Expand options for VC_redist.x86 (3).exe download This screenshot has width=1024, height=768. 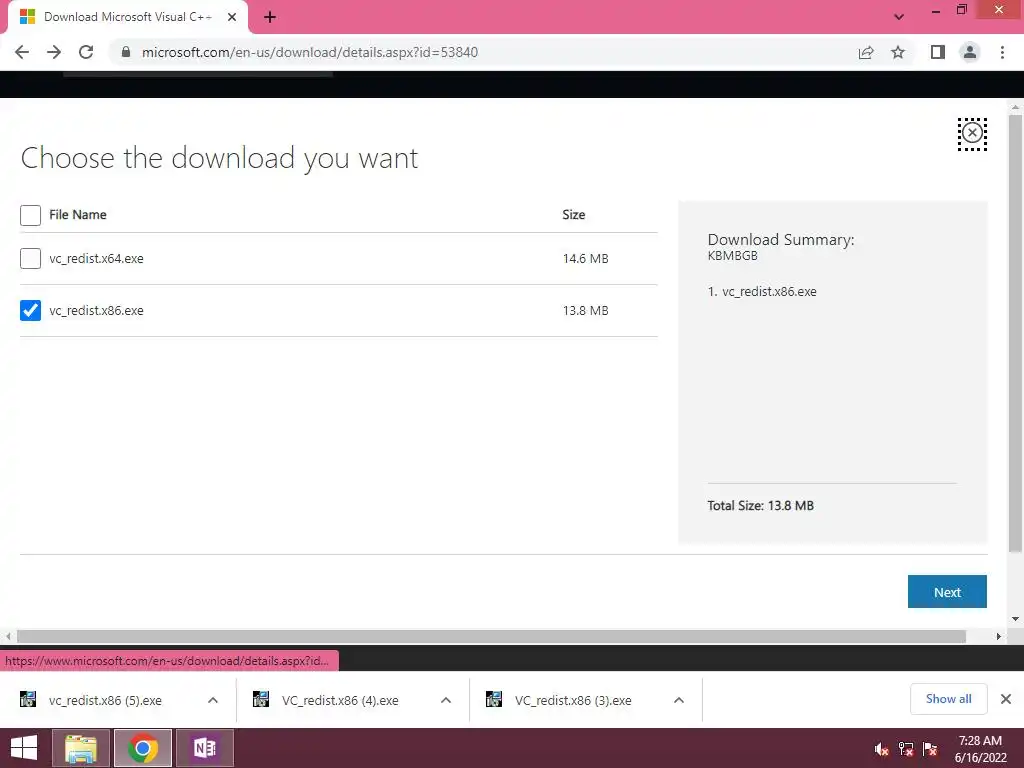tap(679, 700)
